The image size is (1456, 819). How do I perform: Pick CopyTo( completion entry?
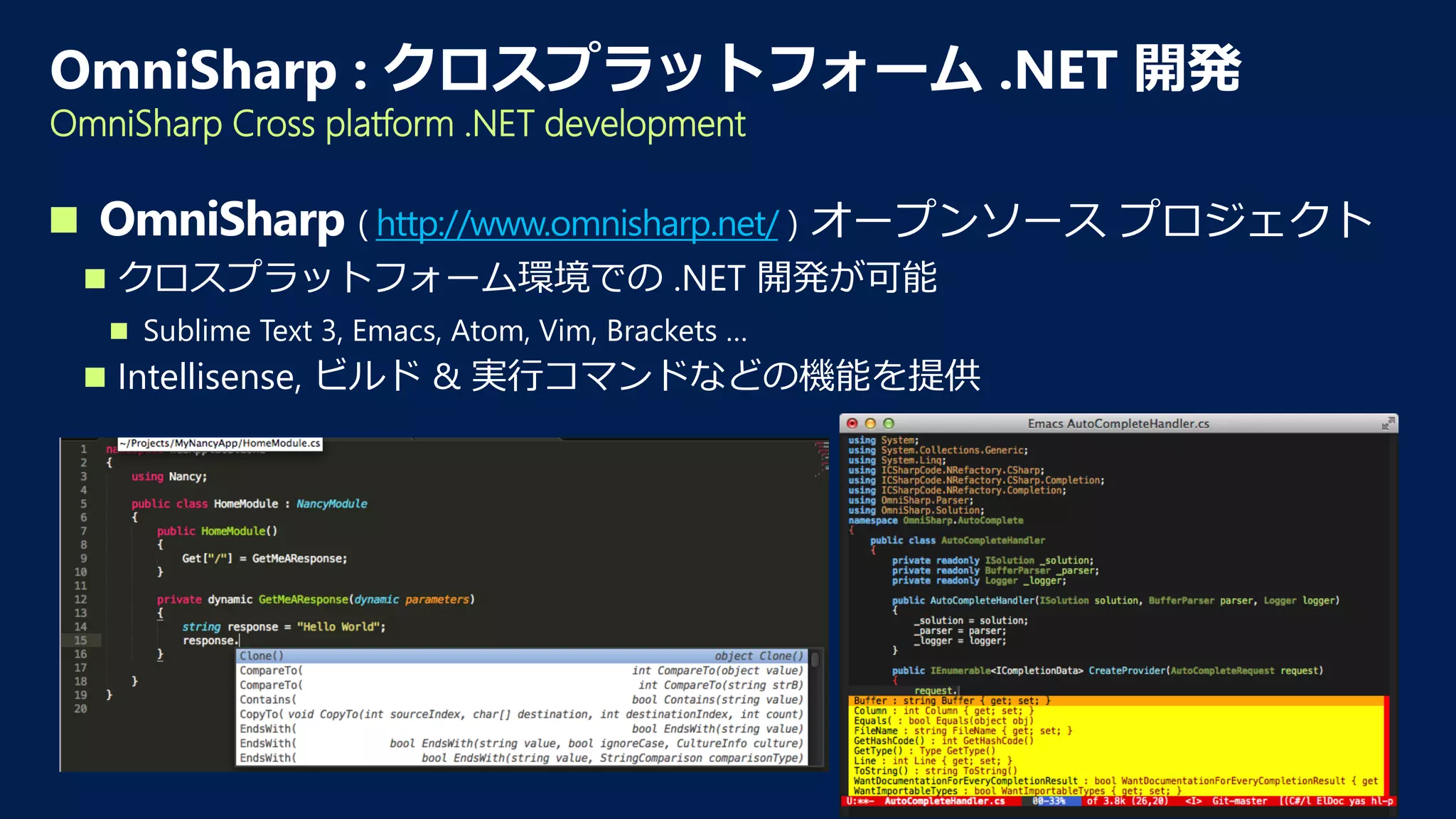pos(522,714)
